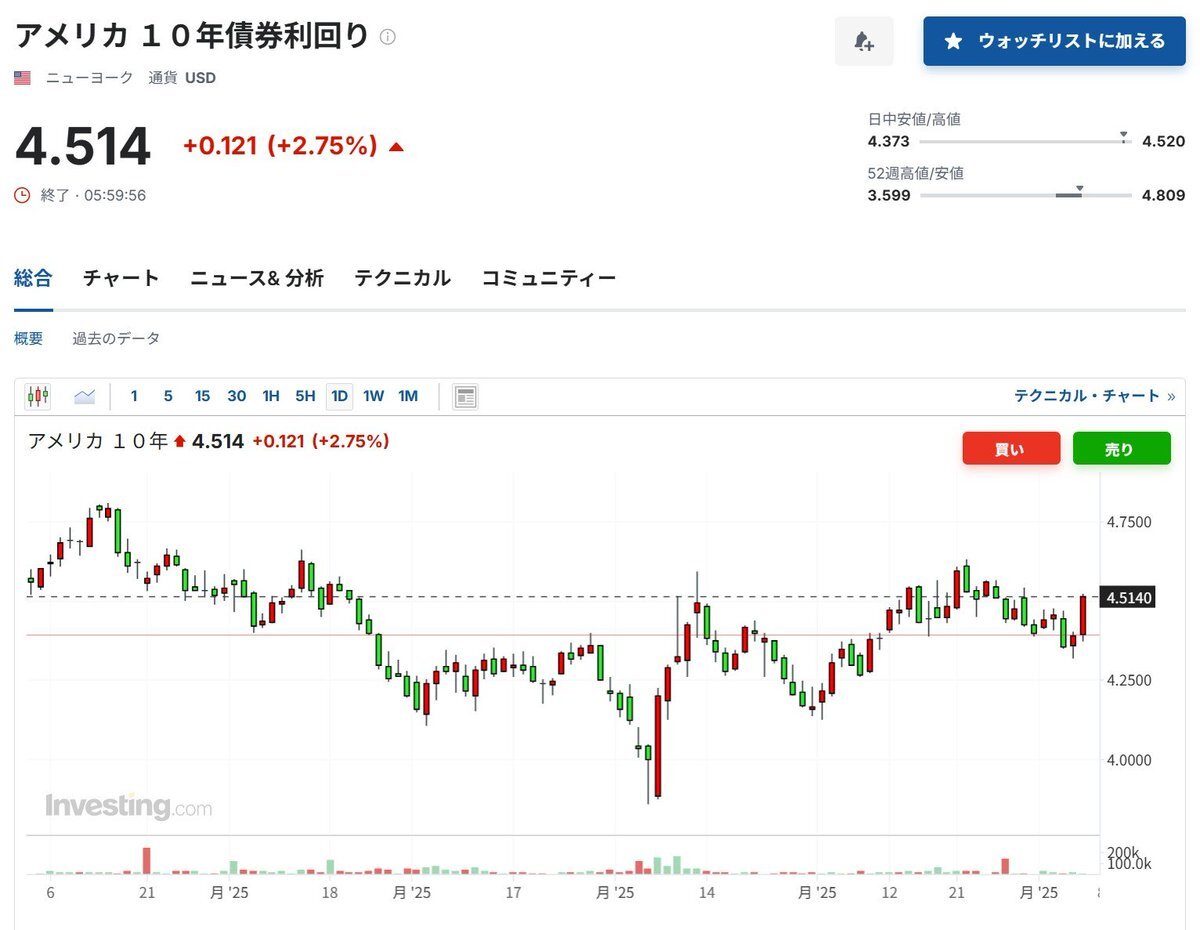1200x930 pixels.
Task: Add to watchlist with ウォッチリストに加える
Action: tap(1054, 41)
